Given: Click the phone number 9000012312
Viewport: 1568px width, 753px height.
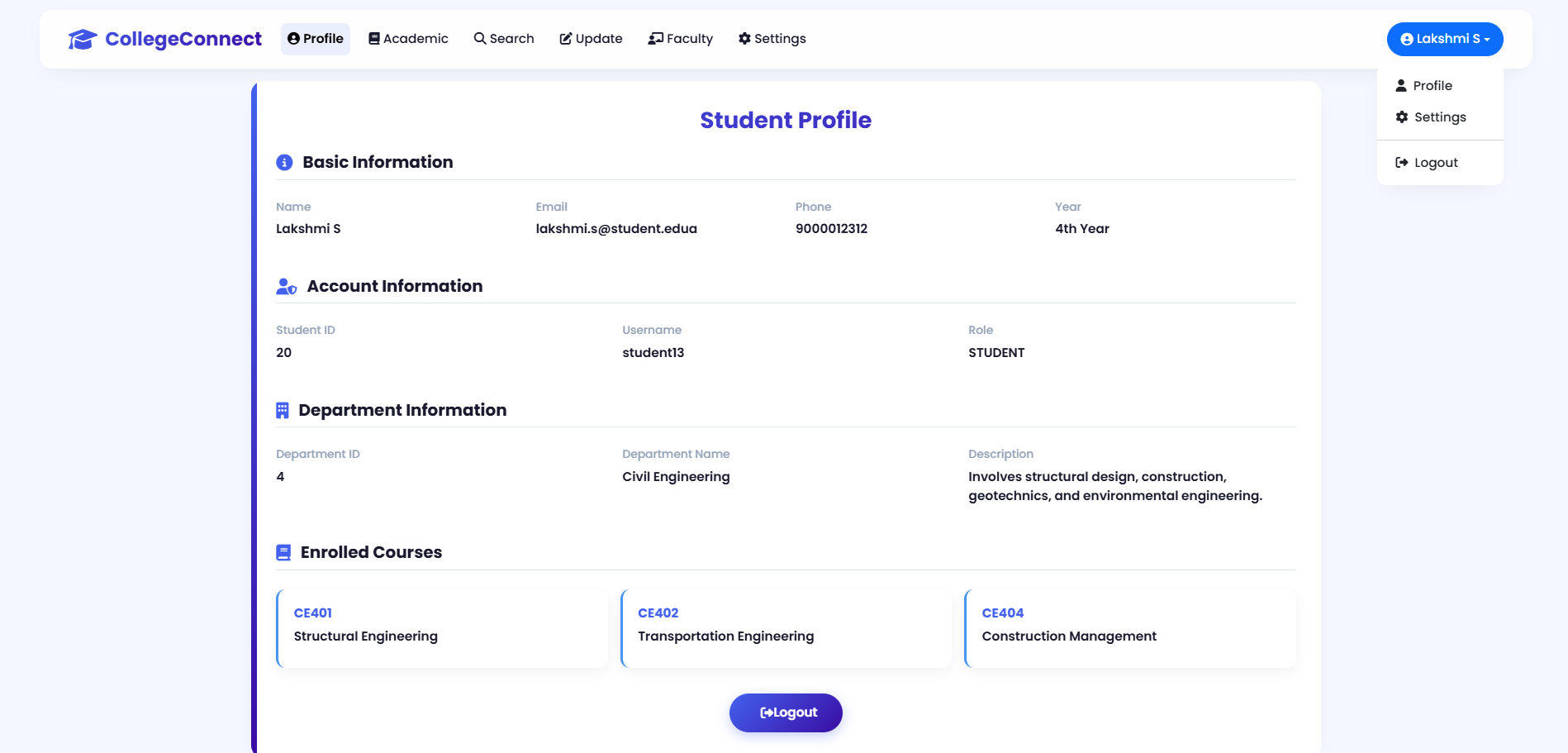Looking at the screenshot, I should click(x=831, y=229).
